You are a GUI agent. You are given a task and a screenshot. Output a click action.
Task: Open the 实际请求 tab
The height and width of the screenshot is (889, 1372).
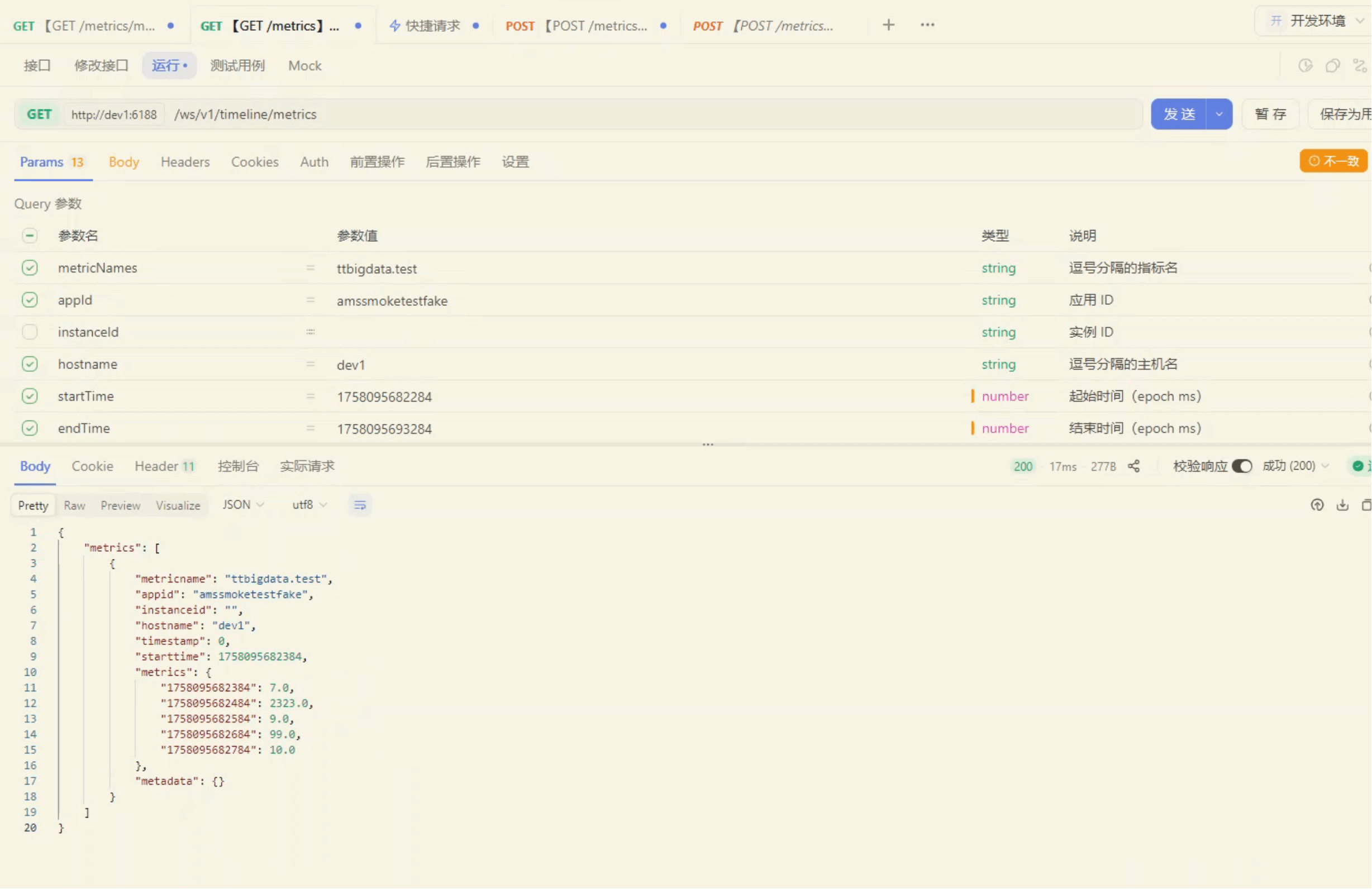pyautogui.click(x=307, y=466)
